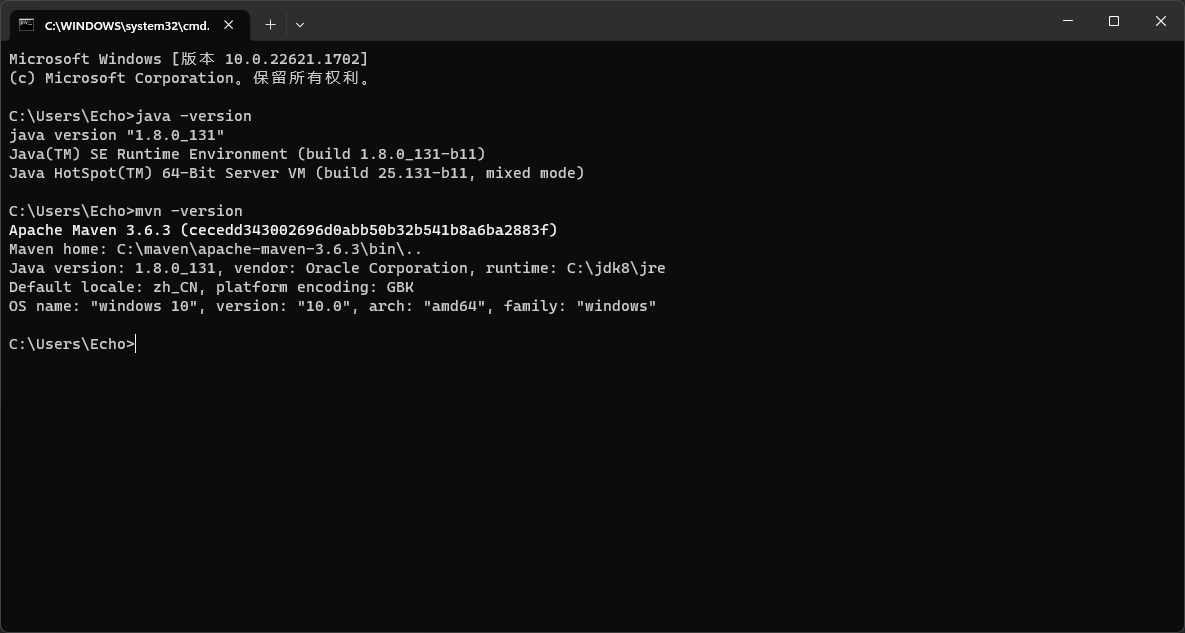Minimize the terminal window
The width and height of the screenshot is (1185, 633).
(1067, 21)
